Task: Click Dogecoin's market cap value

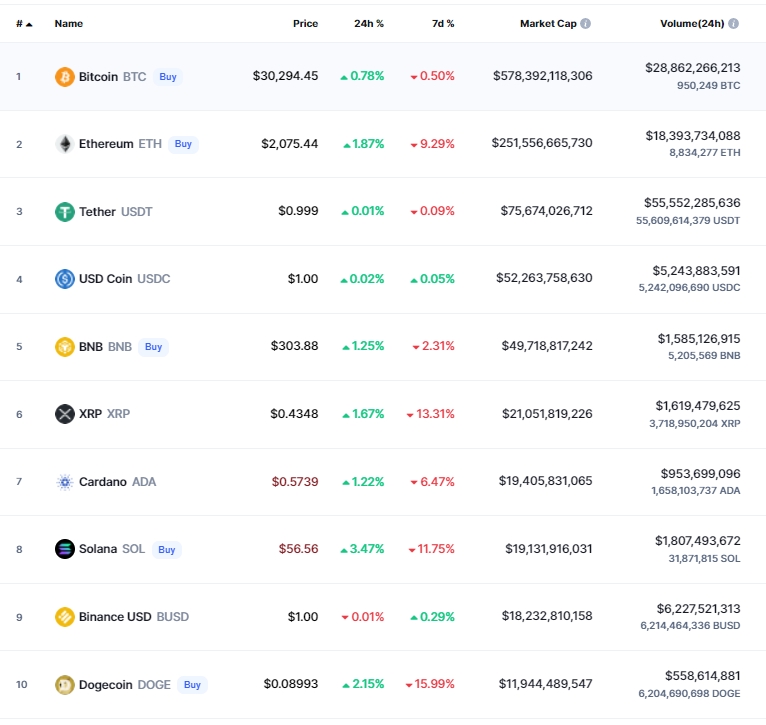Action: pyautogui.click(x=545, y=684)
